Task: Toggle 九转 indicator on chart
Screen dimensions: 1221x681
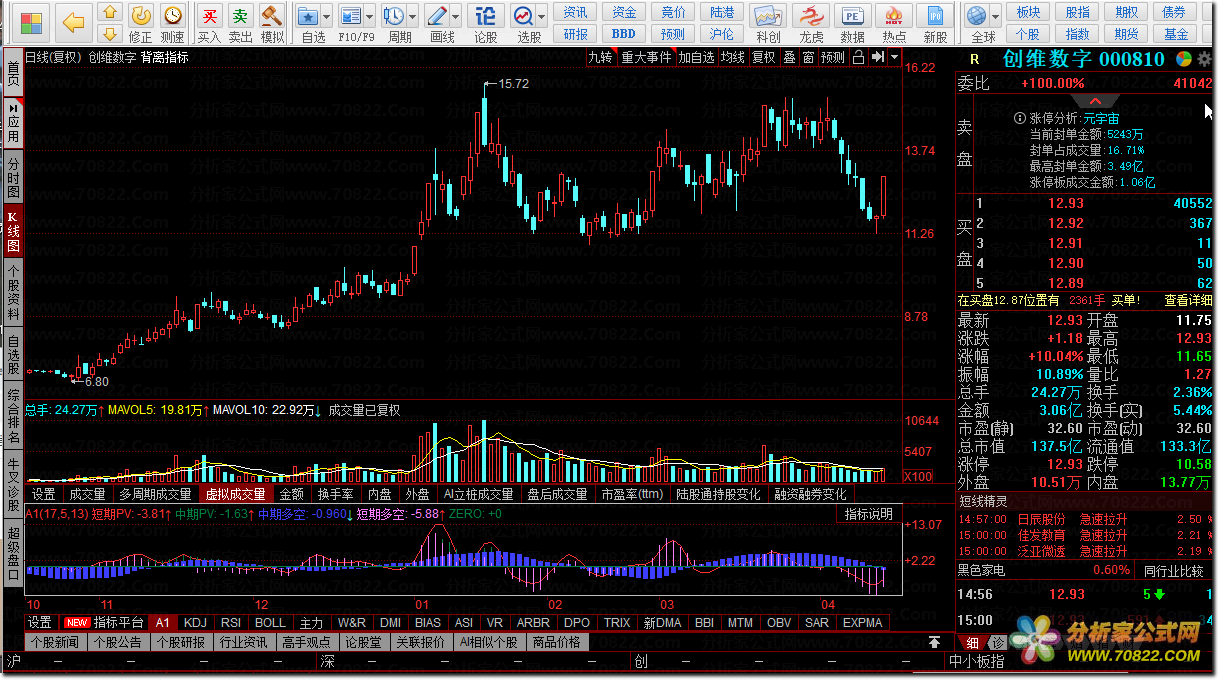Action: [x=601, y=57]
